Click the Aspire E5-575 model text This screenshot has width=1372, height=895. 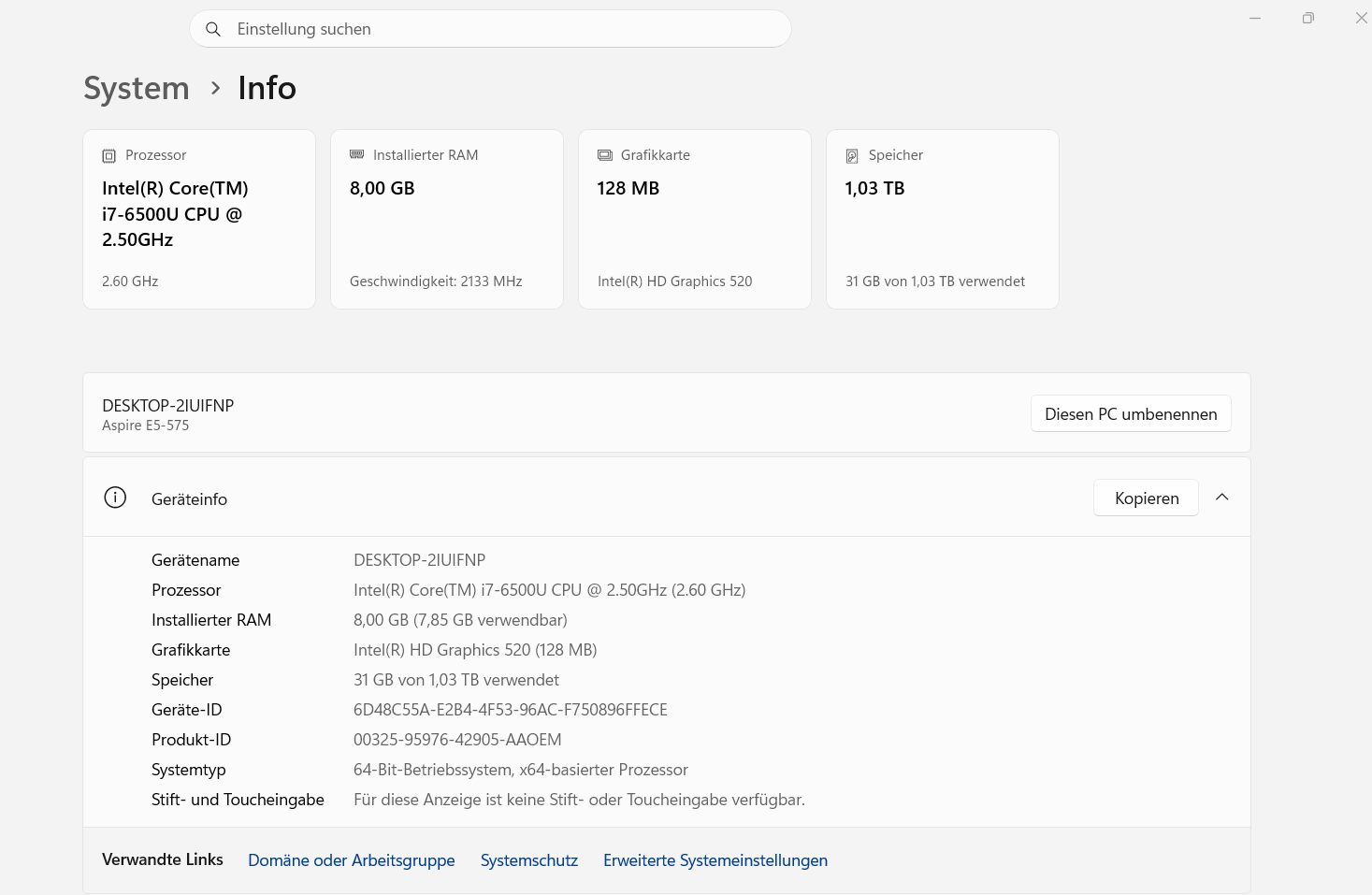(145, 426)
